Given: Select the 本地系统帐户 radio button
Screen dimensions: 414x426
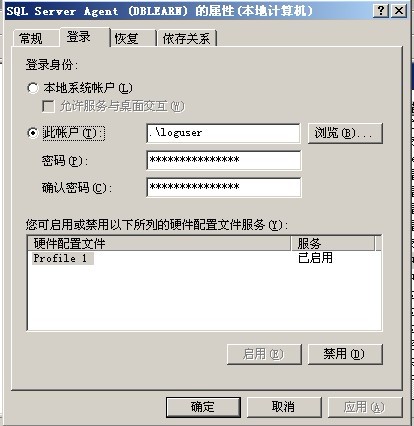Looking at the screenshot, I should tap(33, 88).
